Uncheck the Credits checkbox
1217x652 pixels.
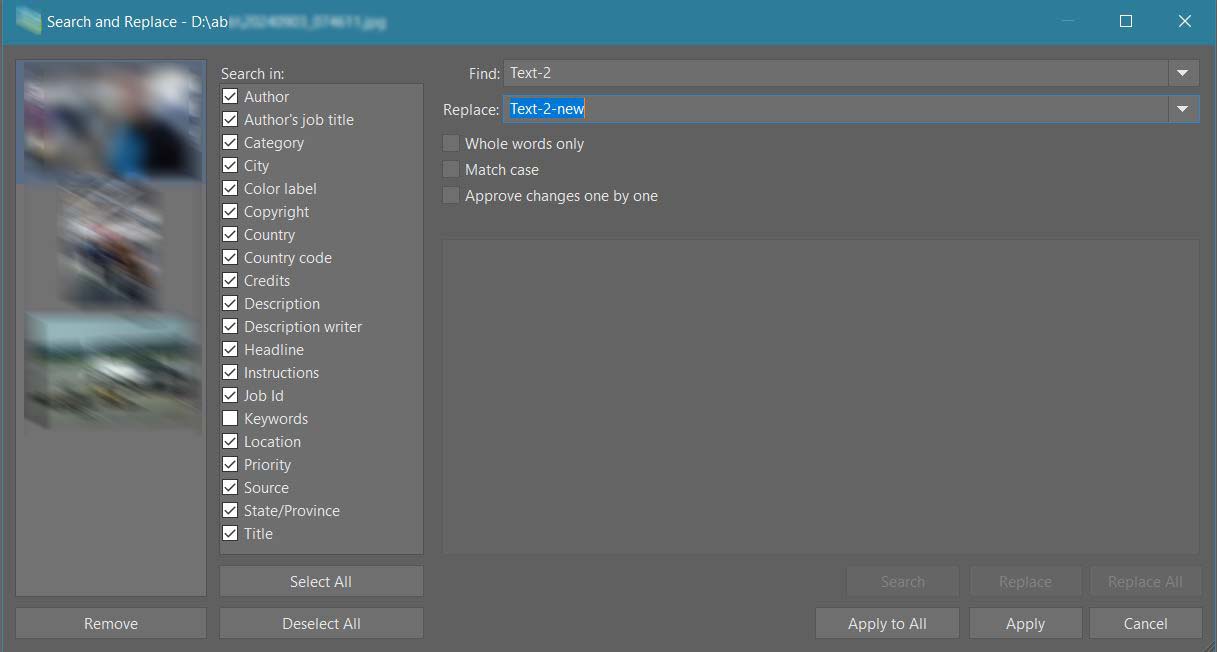pyautogui.click(x=230, y=281)
